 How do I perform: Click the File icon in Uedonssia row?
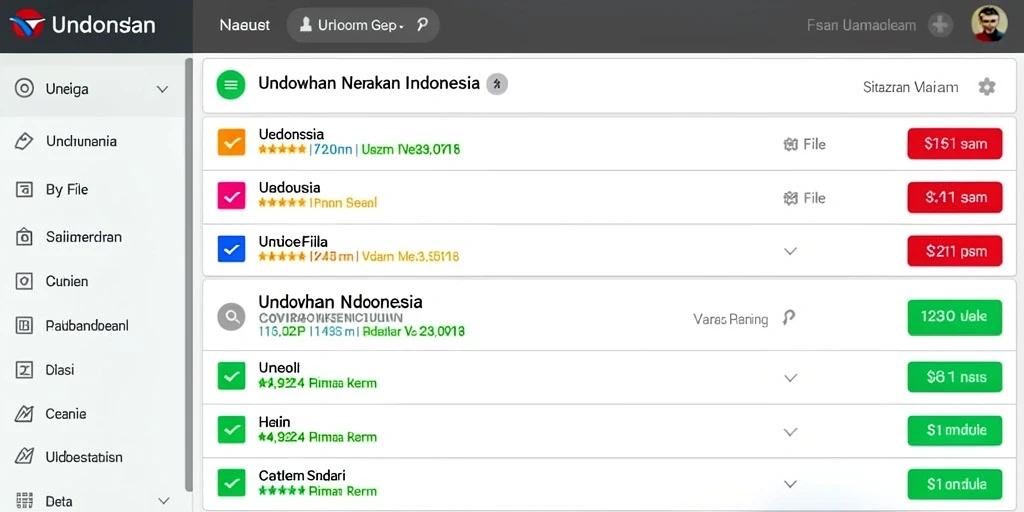[790, 144]
